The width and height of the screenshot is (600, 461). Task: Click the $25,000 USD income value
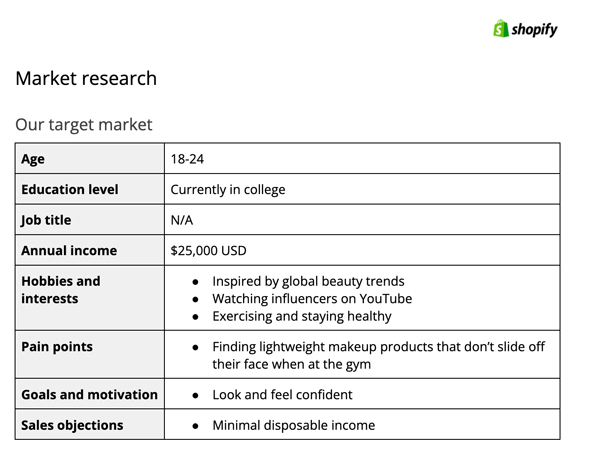209,251
